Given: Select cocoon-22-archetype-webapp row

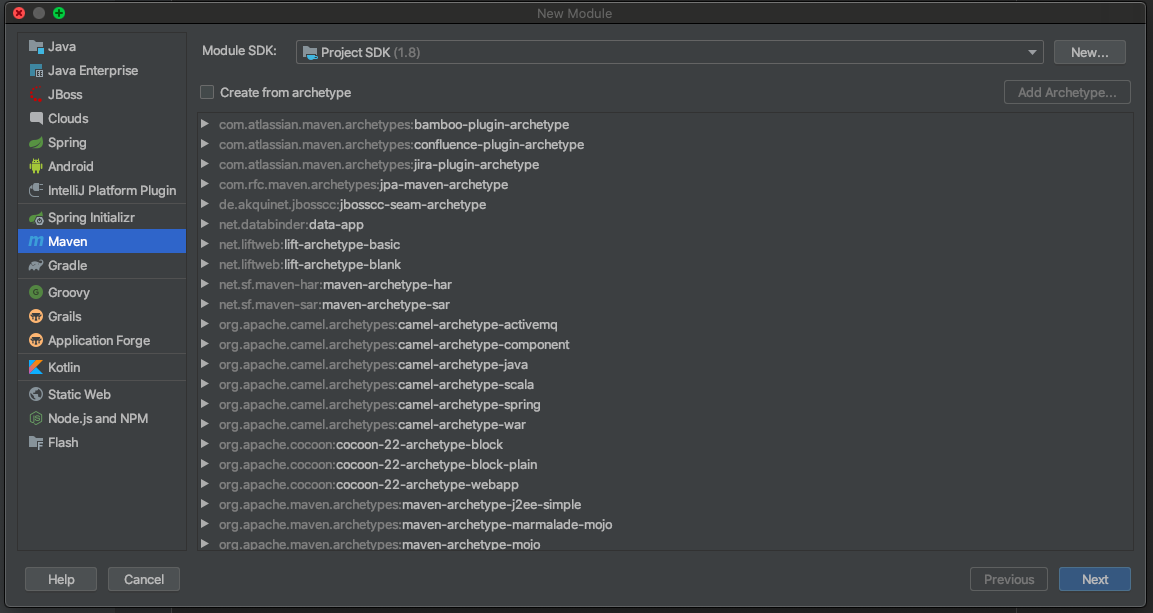Looking at the screenshot, I should tap(665, 484).
